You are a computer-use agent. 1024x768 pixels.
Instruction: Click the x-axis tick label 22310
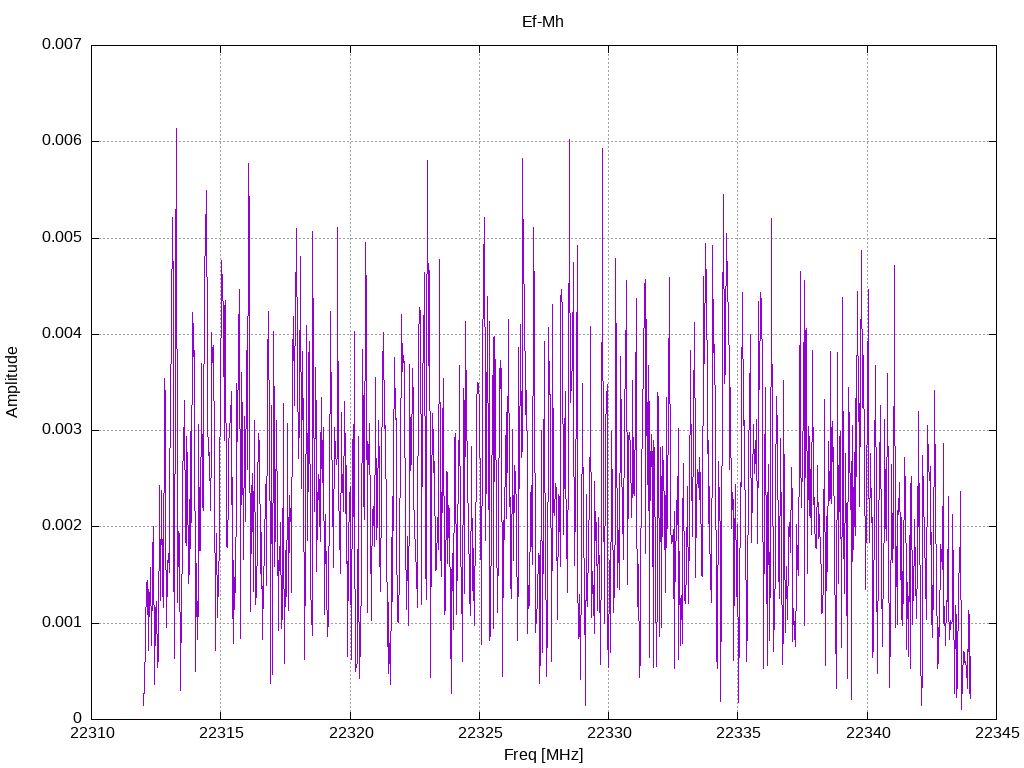92,733
